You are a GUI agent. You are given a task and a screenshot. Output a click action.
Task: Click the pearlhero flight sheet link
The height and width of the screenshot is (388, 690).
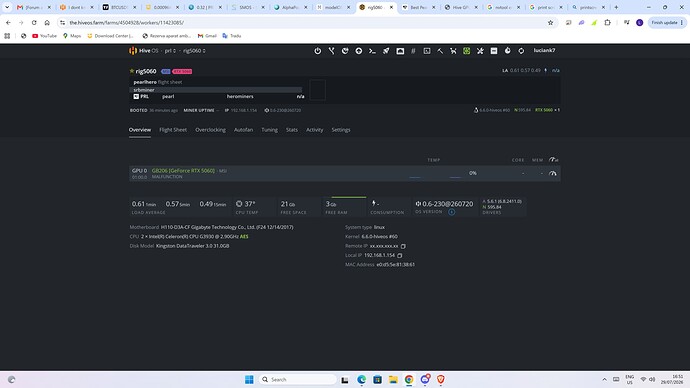(145, 82)
